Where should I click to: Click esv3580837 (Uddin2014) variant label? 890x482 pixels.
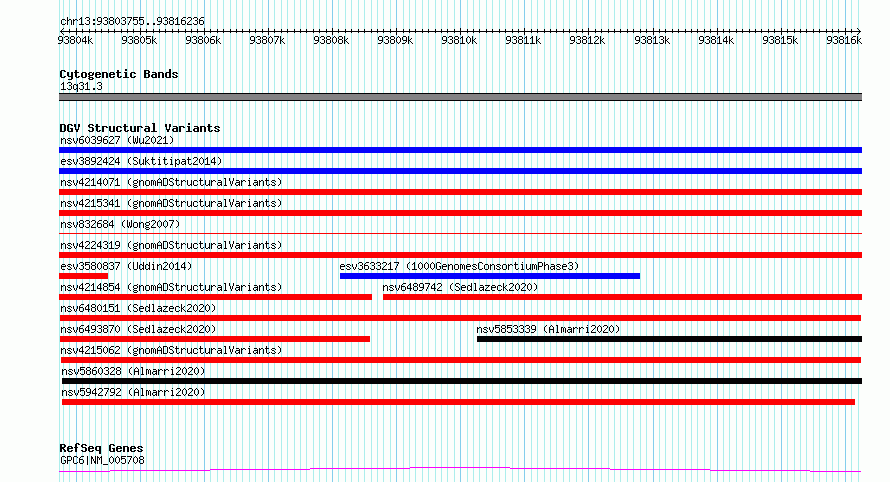point(126,266)
